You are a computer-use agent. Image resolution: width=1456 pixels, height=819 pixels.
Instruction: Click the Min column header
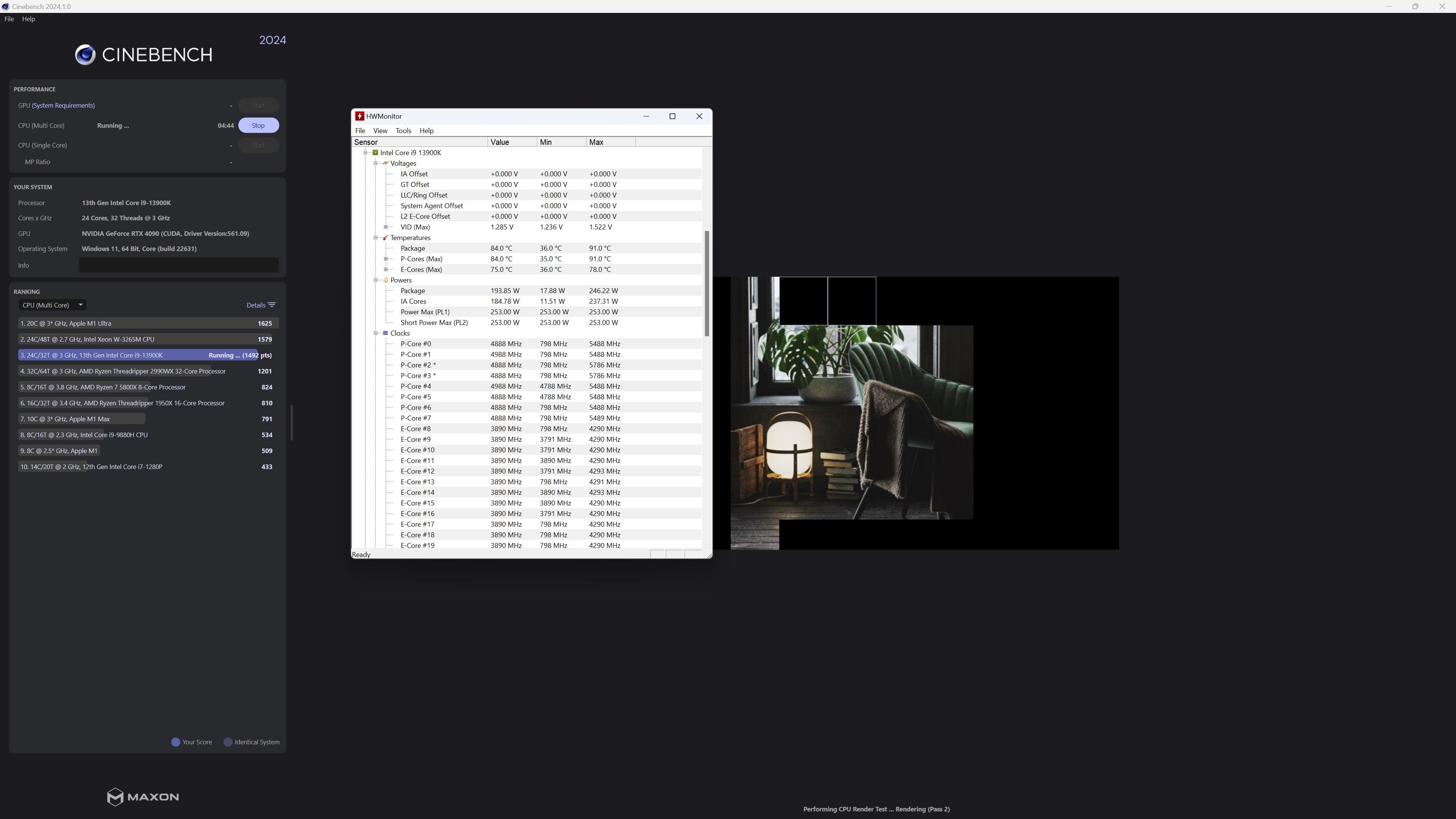pyautogui.click(x=562, y=143)
